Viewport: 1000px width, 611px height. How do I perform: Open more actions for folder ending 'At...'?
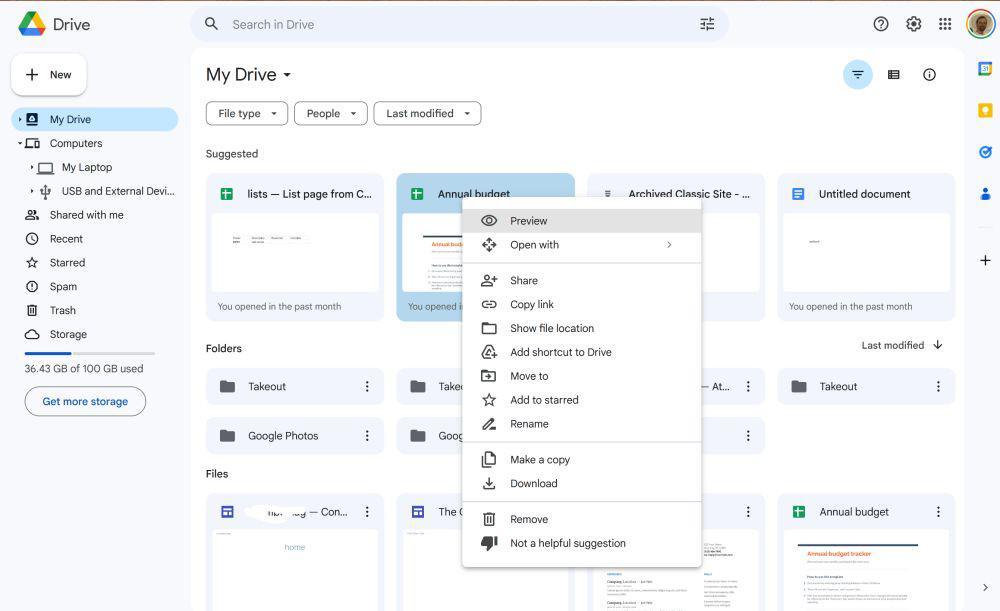tap(748, 386)
